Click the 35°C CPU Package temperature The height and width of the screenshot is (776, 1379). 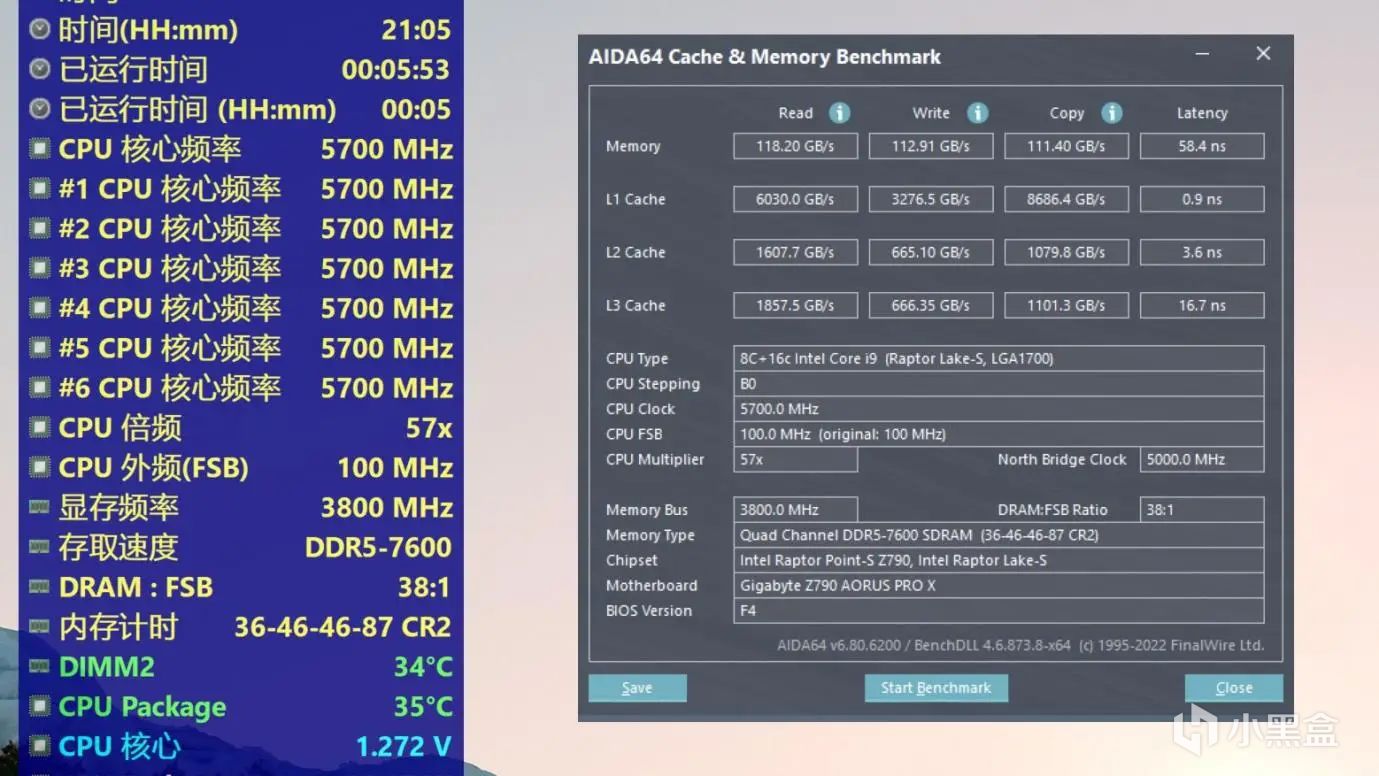pos(423,706)
